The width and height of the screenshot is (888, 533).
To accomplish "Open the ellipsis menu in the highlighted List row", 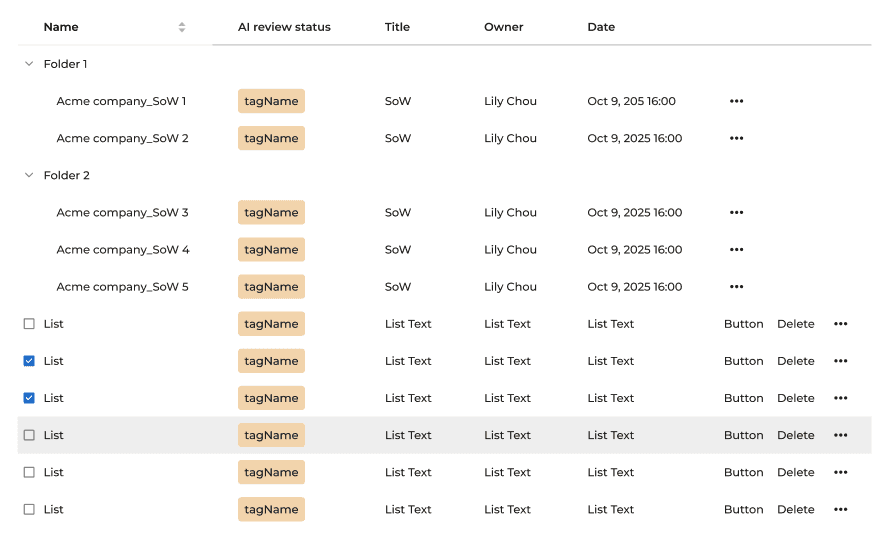I will pyautogui.click(x=840, y=435).
